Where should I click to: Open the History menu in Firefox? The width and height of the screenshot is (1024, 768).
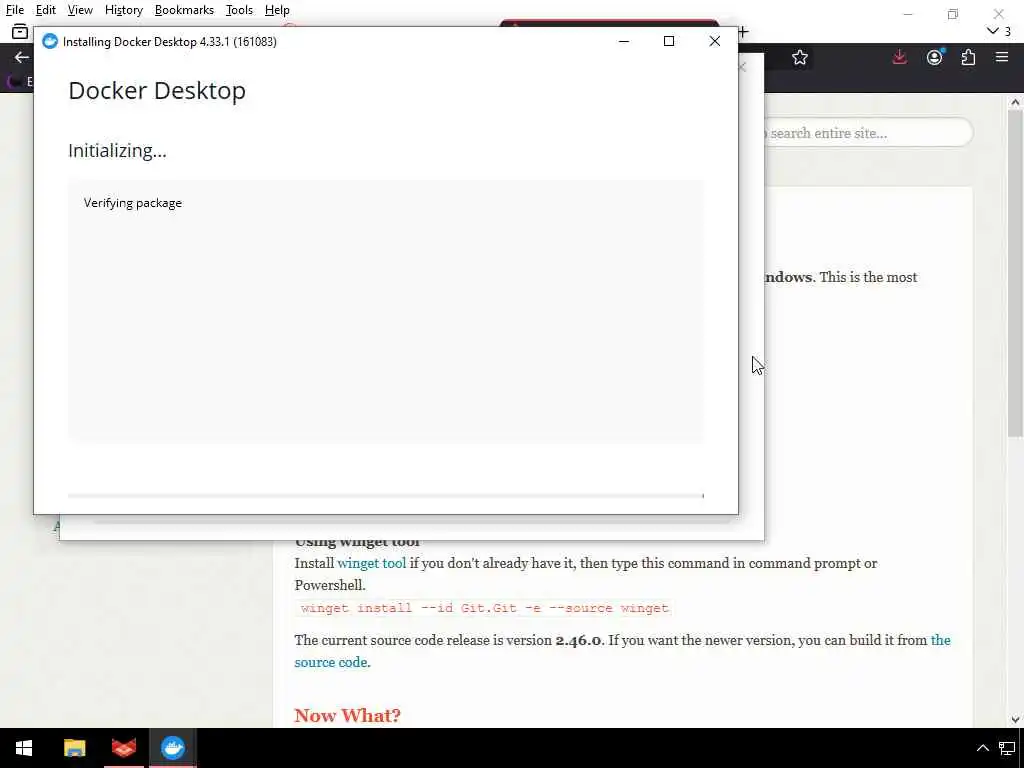[123, 10]
